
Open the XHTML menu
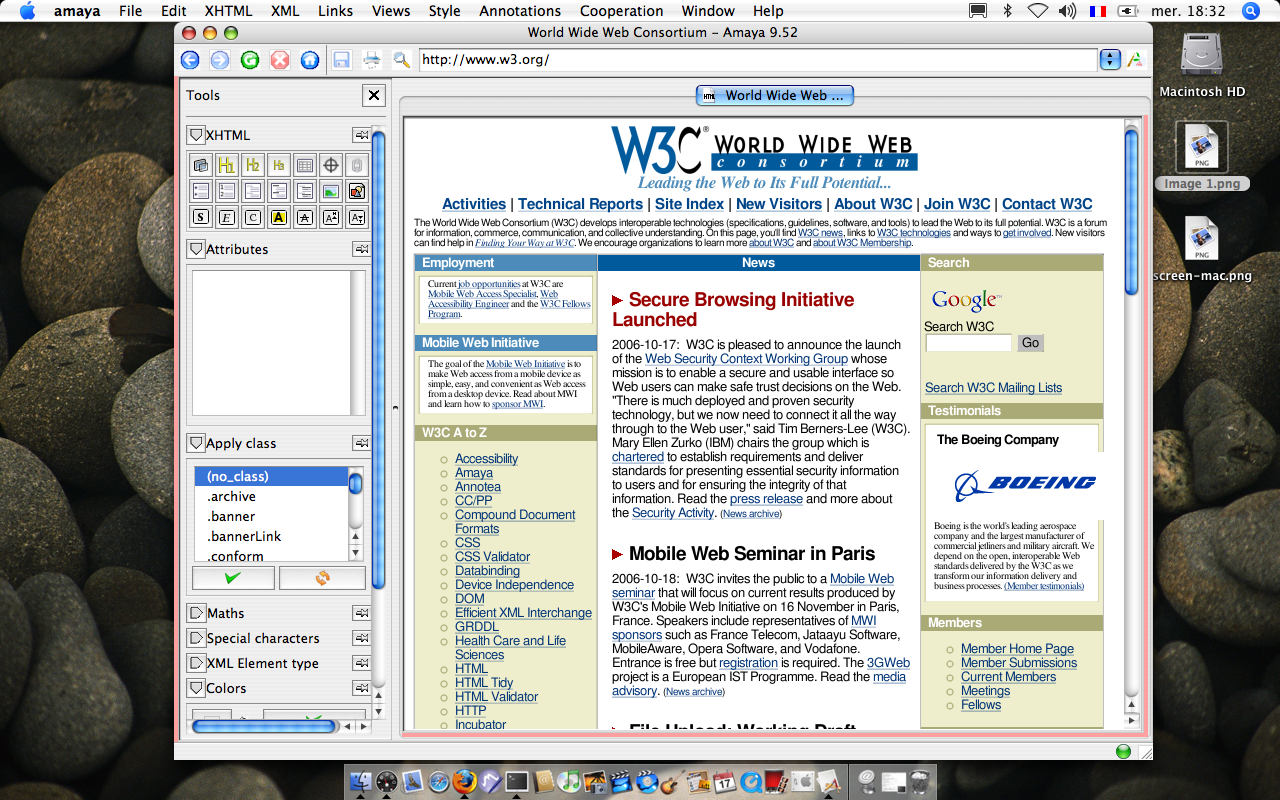(228, 11)
